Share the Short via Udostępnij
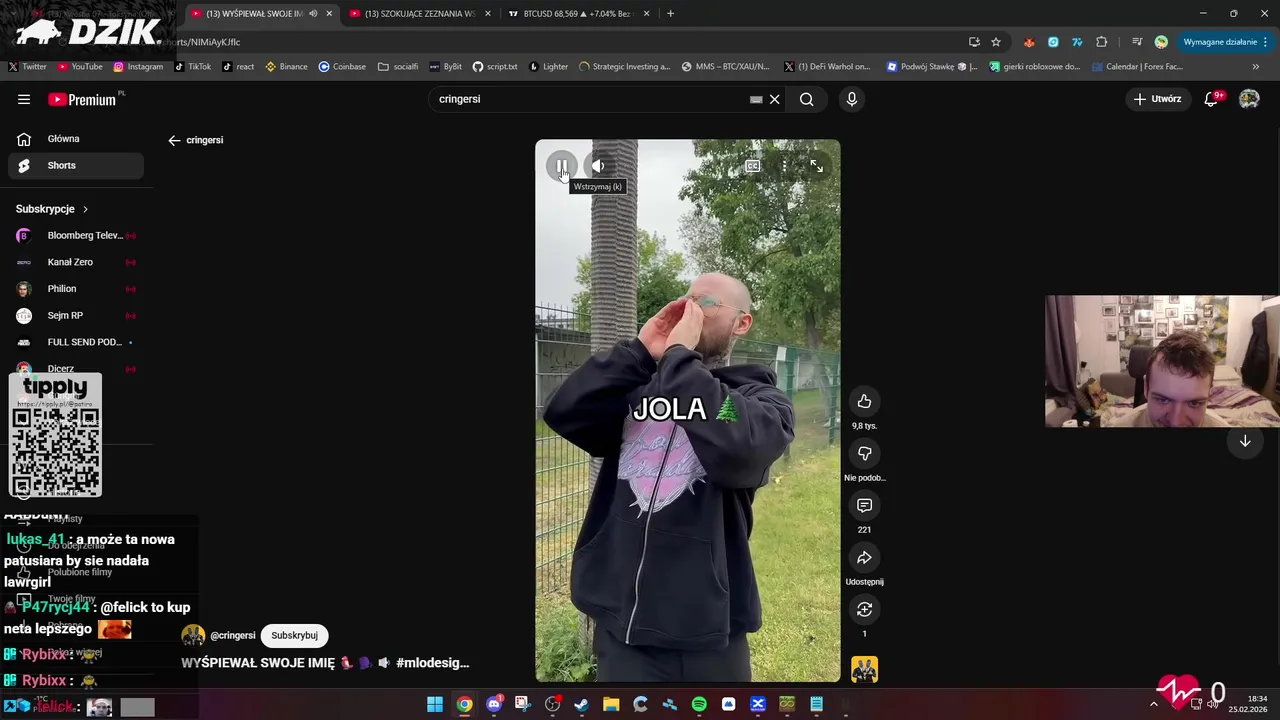This screenshot has height=720, width=1280. [x=865, y=558]
